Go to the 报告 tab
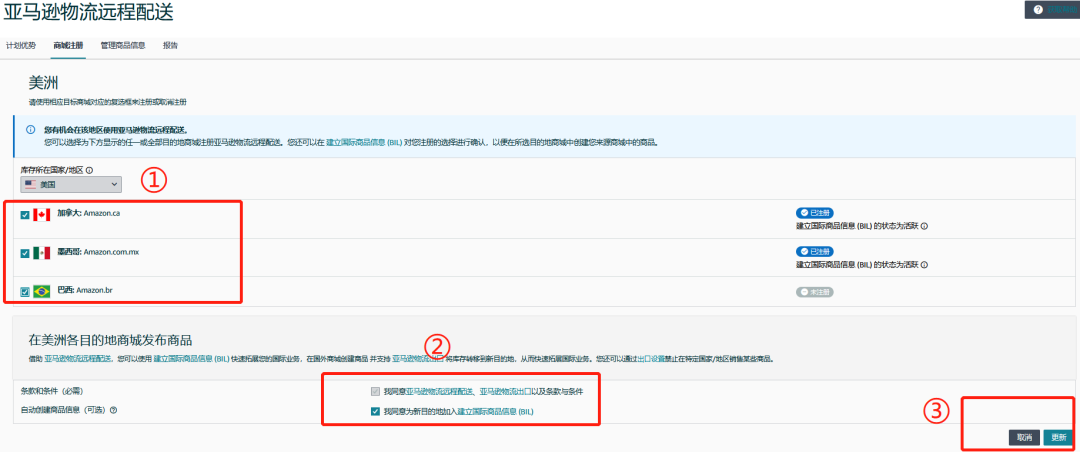The height and width of the screenshot is (452, 1080). 170,45
